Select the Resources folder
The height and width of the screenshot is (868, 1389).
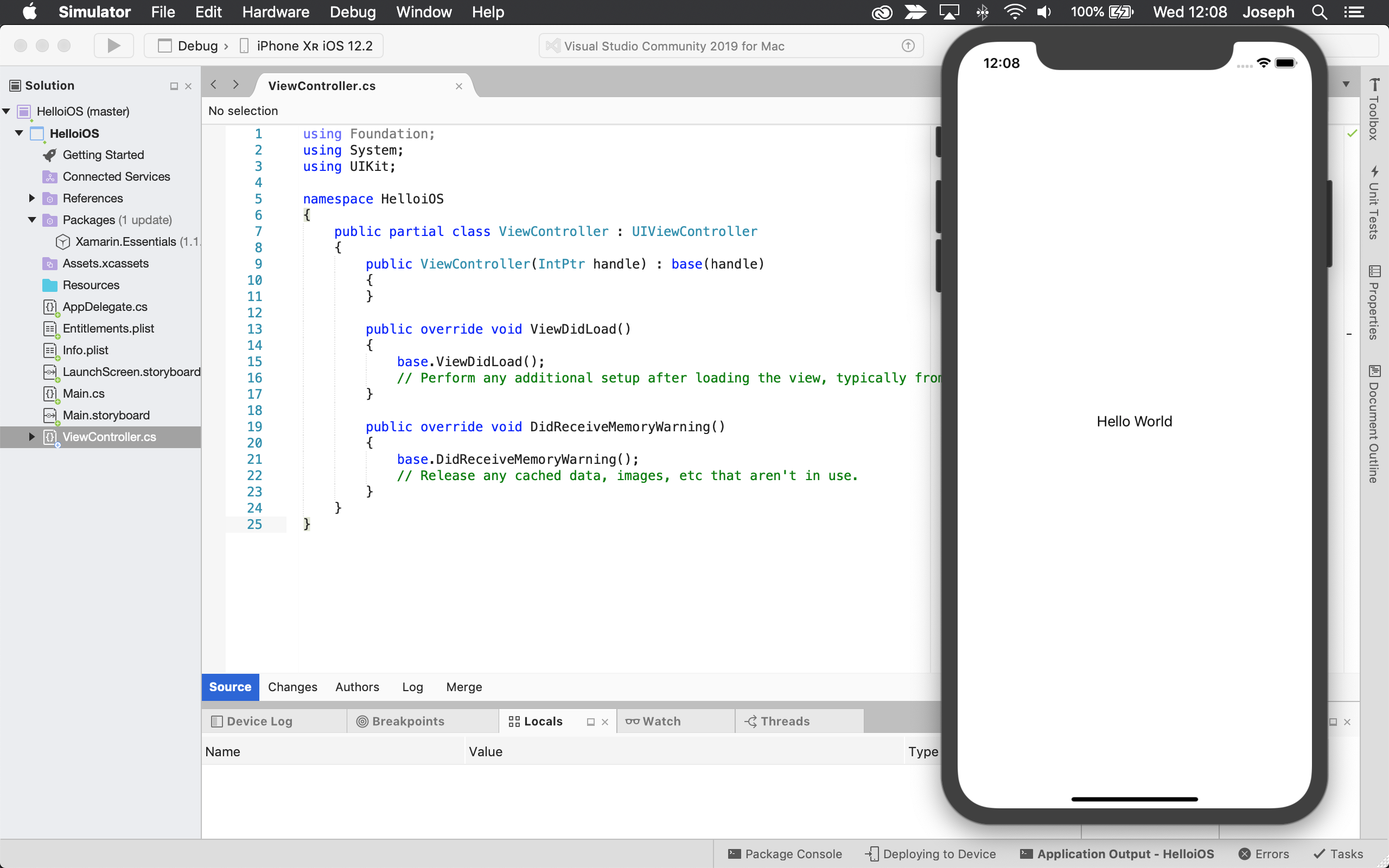click(91, 285)
